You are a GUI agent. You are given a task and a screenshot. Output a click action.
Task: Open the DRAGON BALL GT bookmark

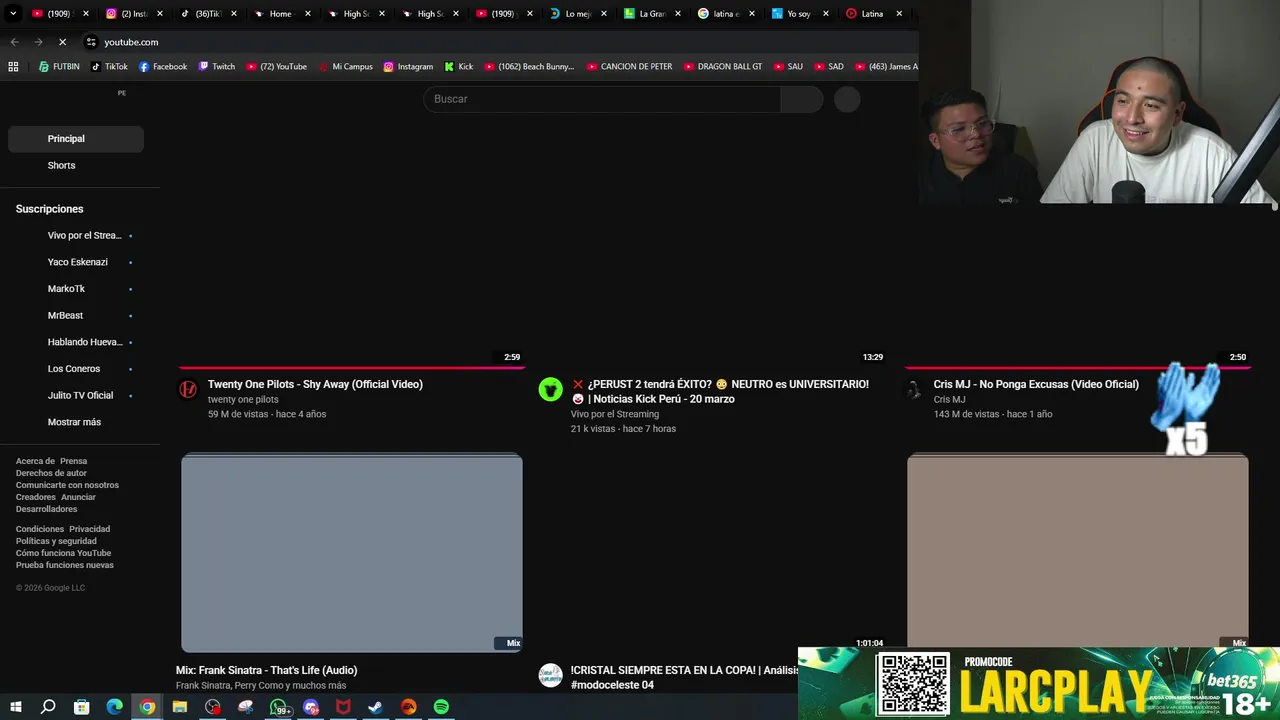click(722, 67)
